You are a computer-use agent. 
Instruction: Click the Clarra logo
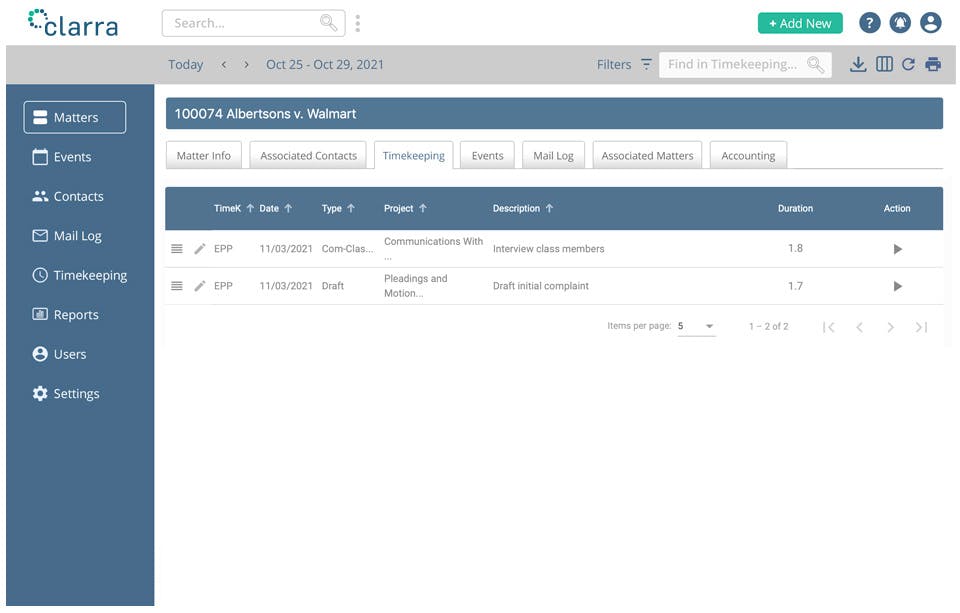(x=73, y=23)
